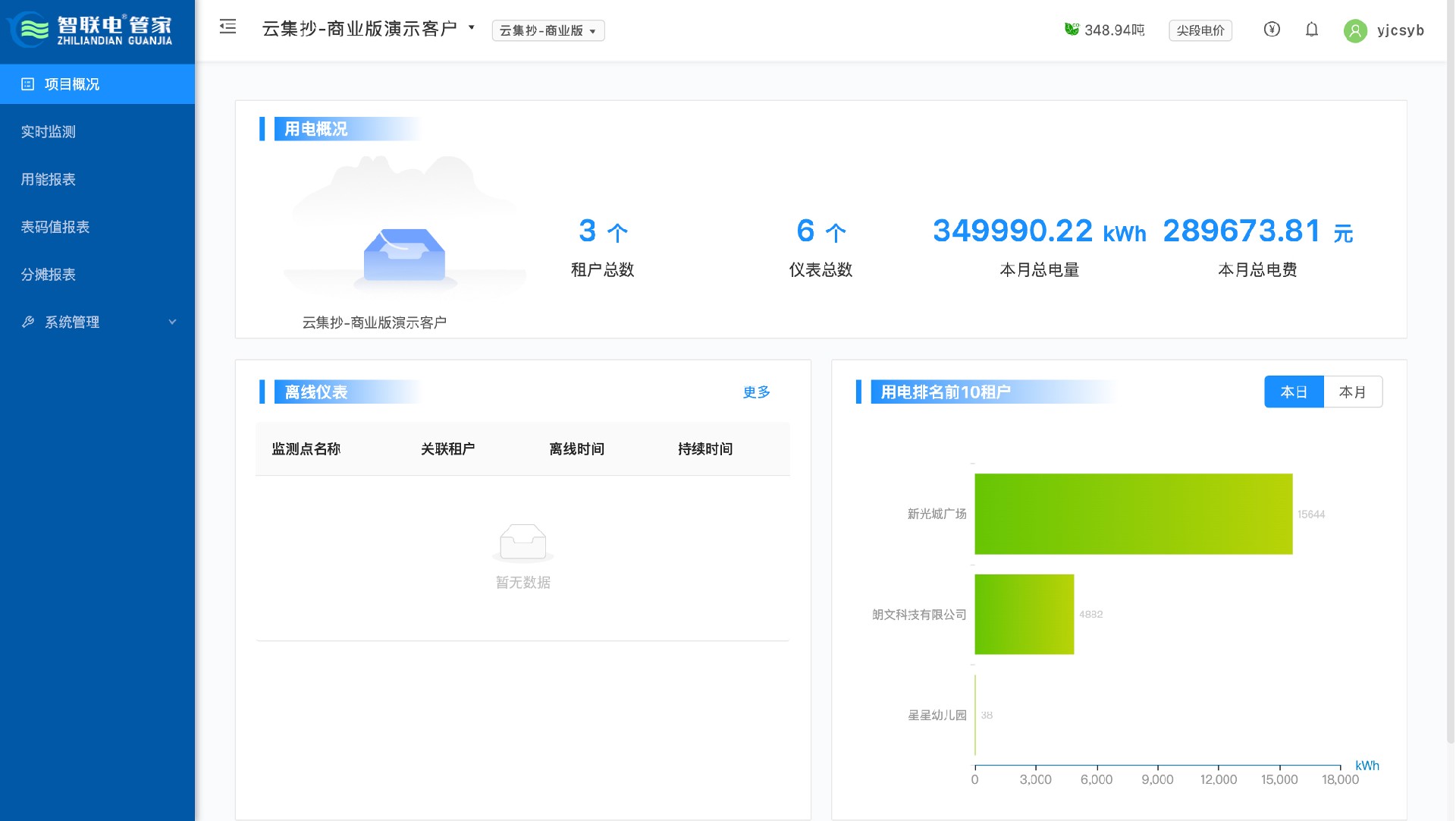Open 实时监测 in the sidebar
Viewport: 1456px width, 821px height.
pyautogui.click(x=49, y=132)
